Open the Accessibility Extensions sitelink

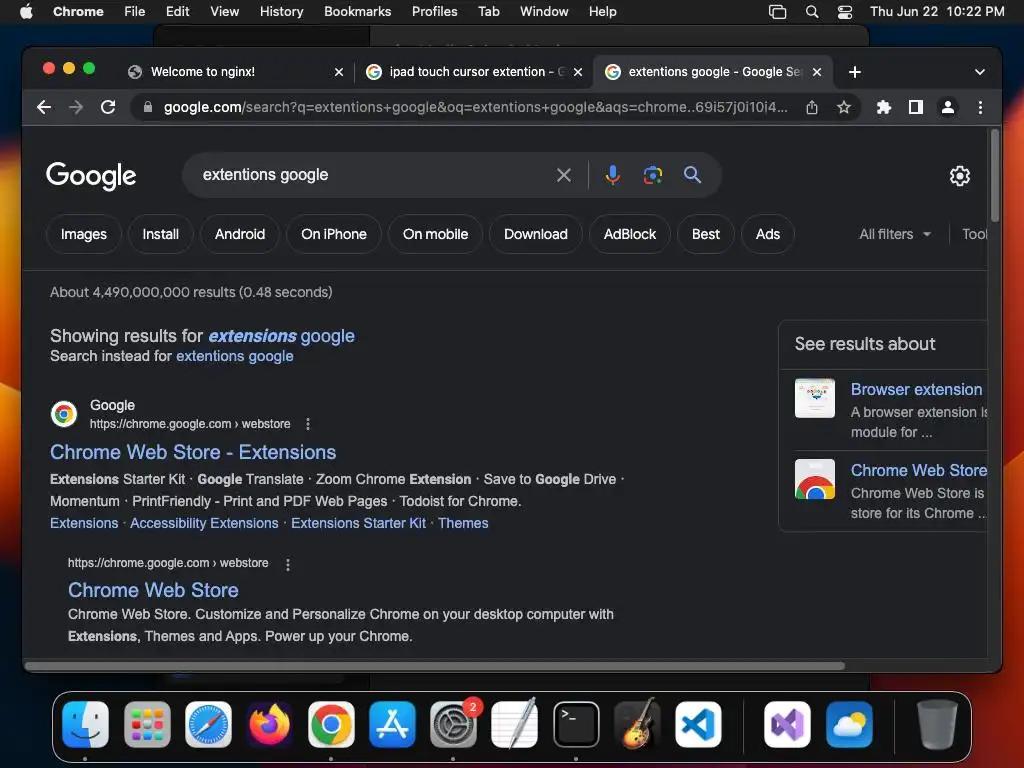pos(204,523)
